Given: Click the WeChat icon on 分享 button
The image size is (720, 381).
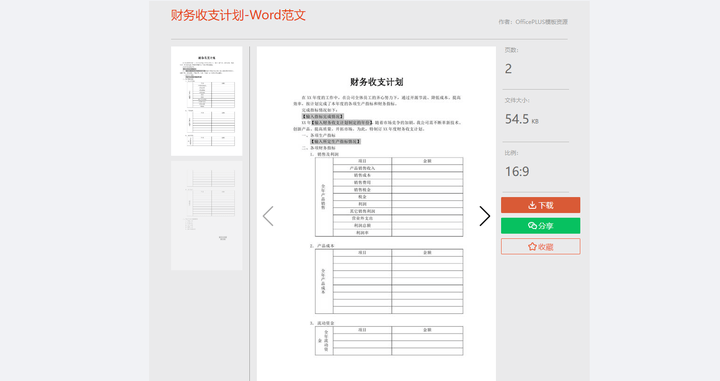Looking at the screenshot, I should [x=532, y=226].
